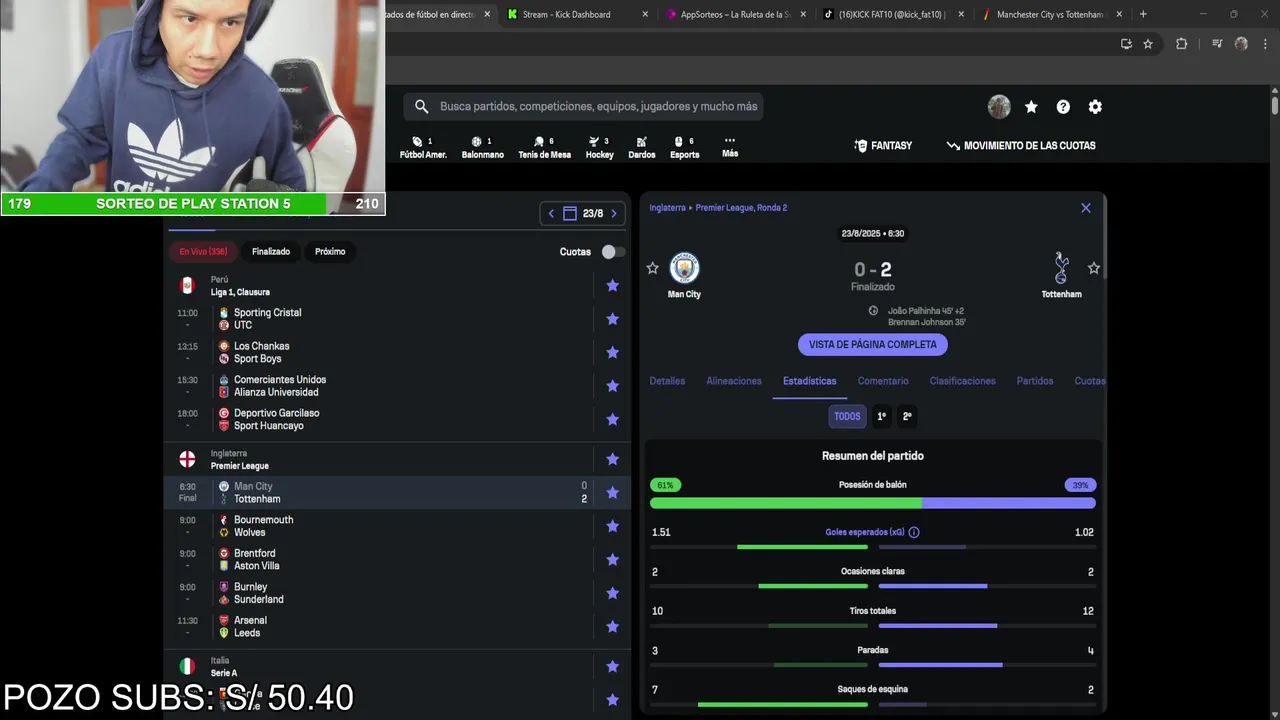Screen dimensions: 1280x720
Task: Click the search bar for matches
Action: (x=584, y=106)
